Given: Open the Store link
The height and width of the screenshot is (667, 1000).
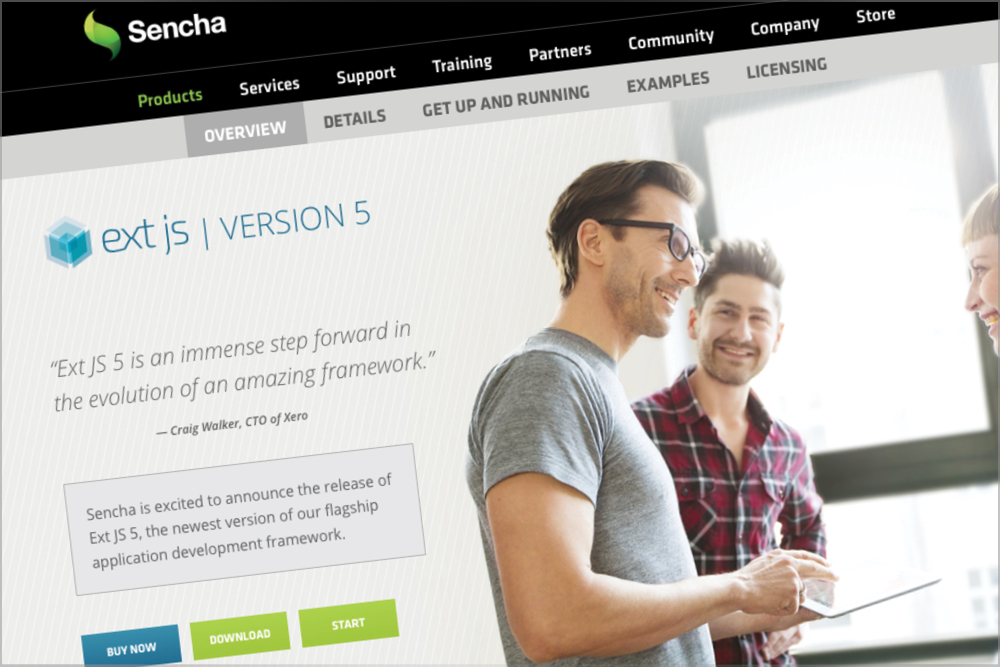Looking at the screenshot, I should 876,15.
